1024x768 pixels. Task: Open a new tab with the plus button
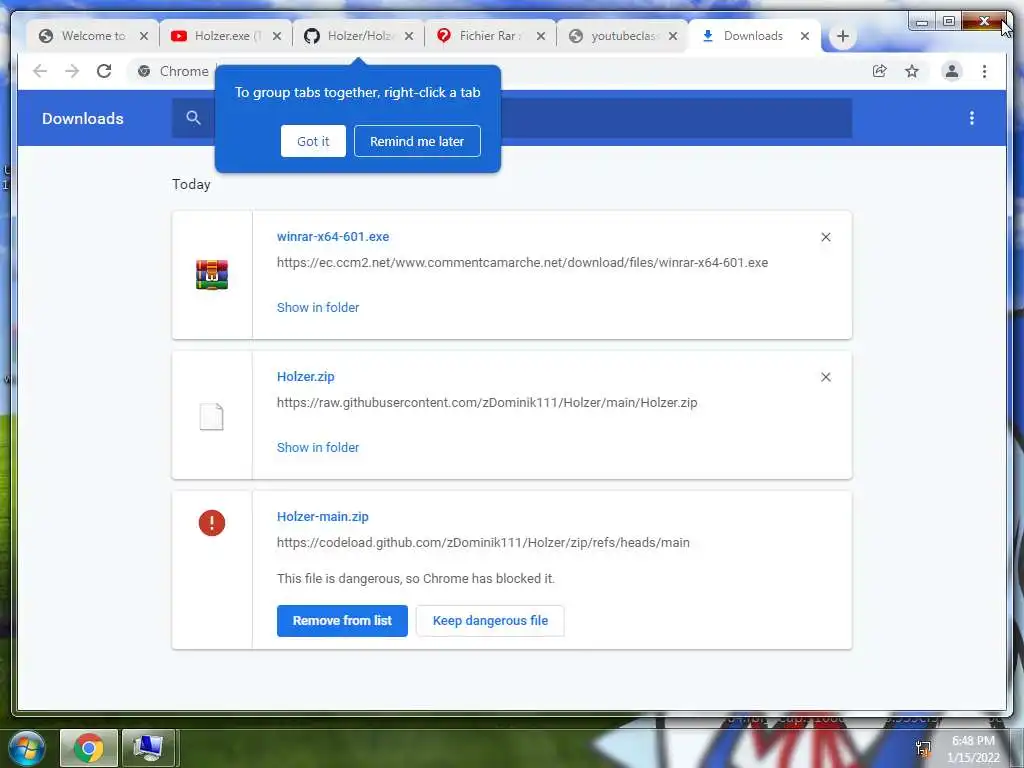[842, 36]
